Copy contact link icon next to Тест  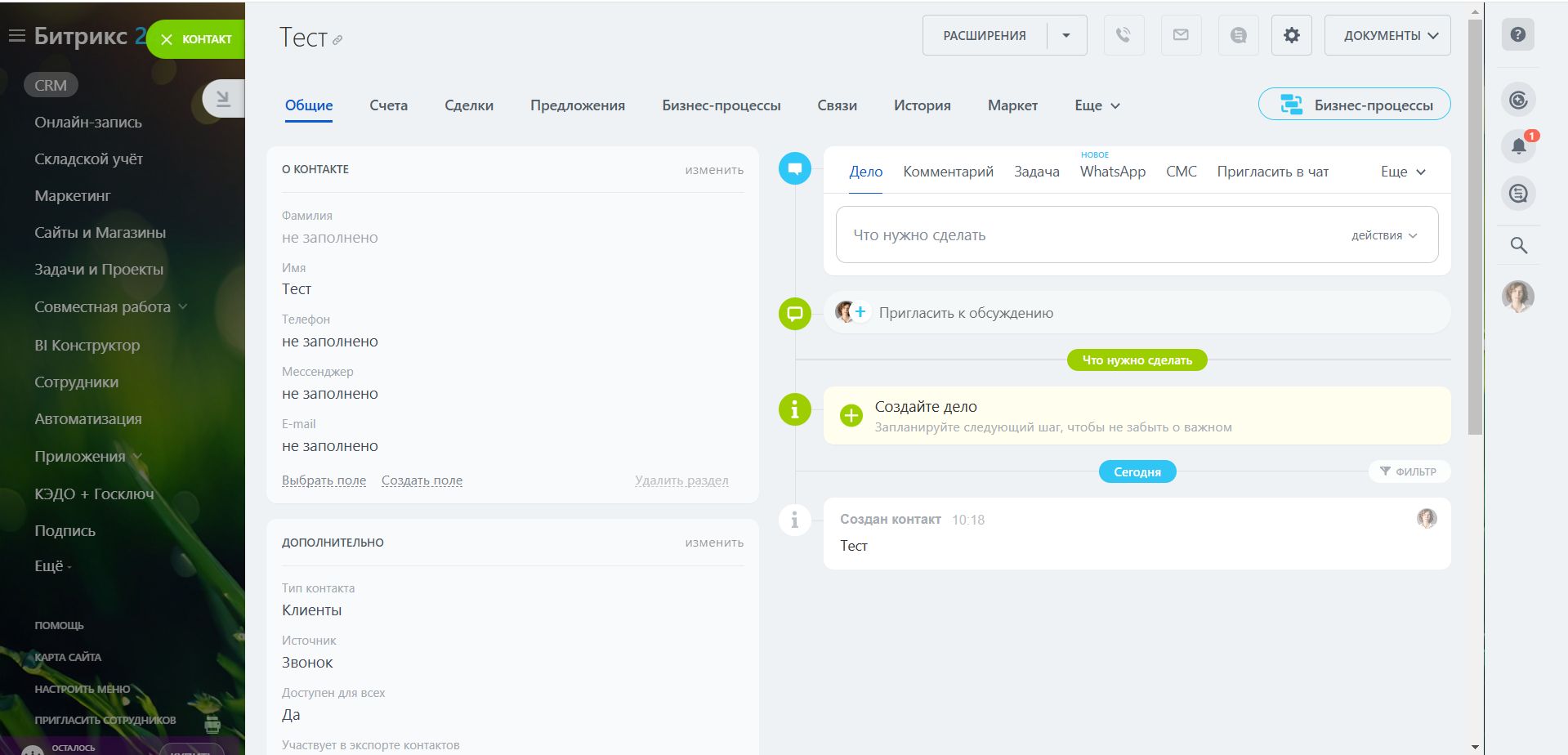pyautogui.click(x=337, y=40)
